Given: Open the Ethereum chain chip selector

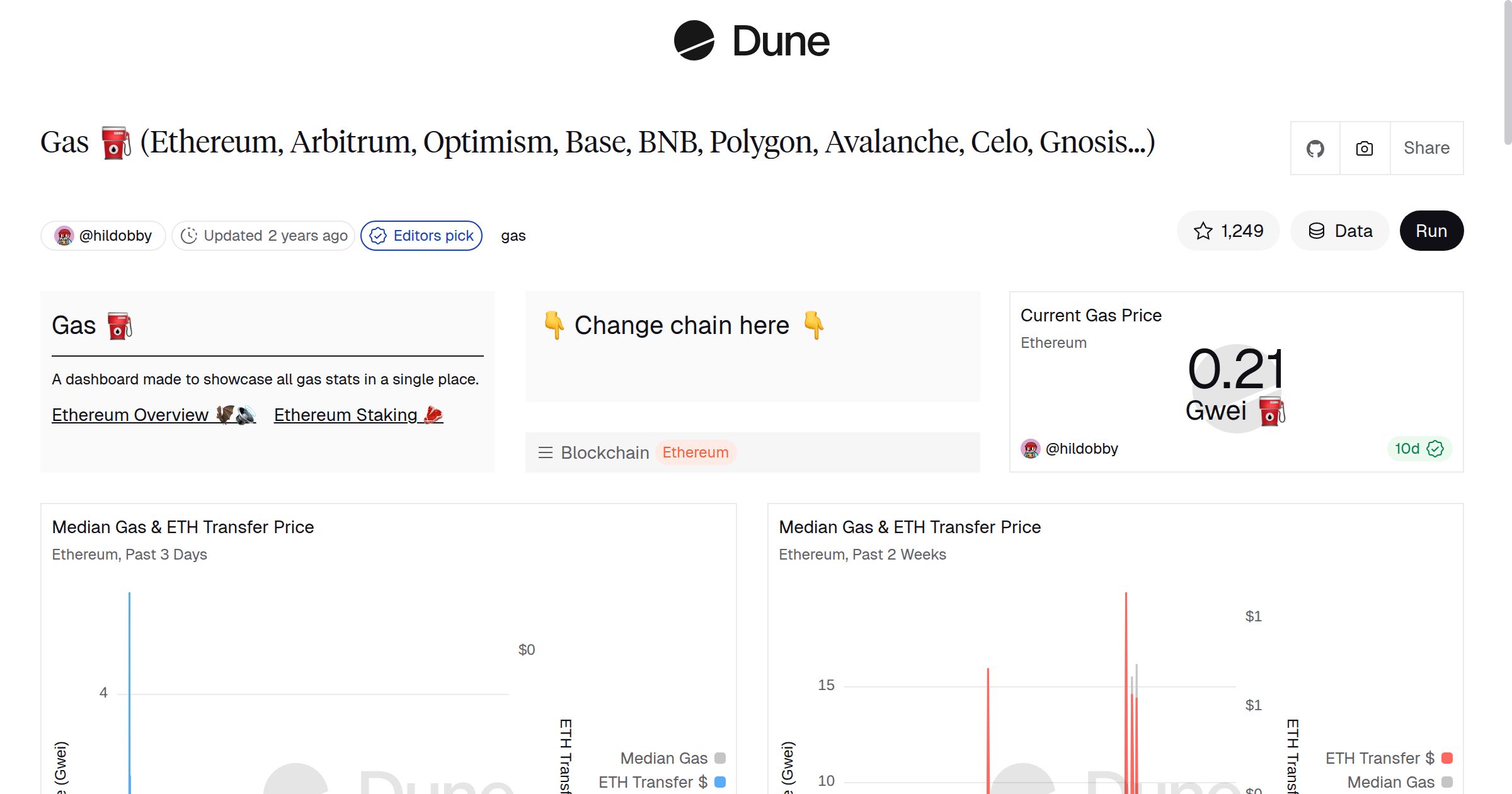Looking at the screenshot, I should click(x=696, y=452).
